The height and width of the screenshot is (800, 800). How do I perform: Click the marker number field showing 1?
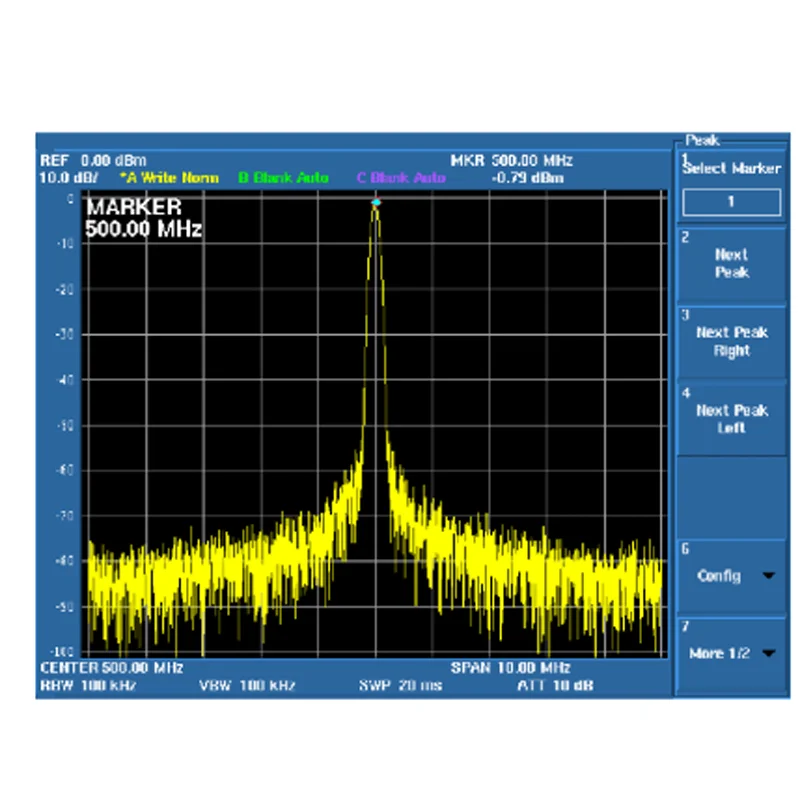pyautogui.click(x=731, y=202)
